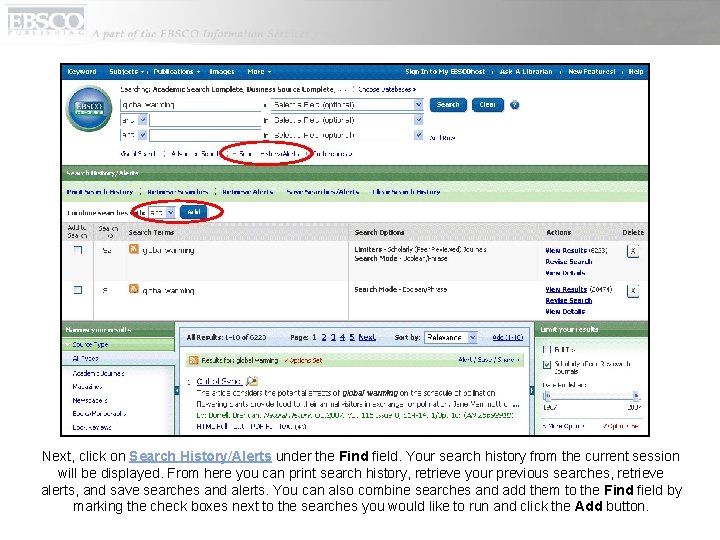This screenshot has height=540, width=720.
Task: Open the Publications menu
Action: click(x=176, y=72)
